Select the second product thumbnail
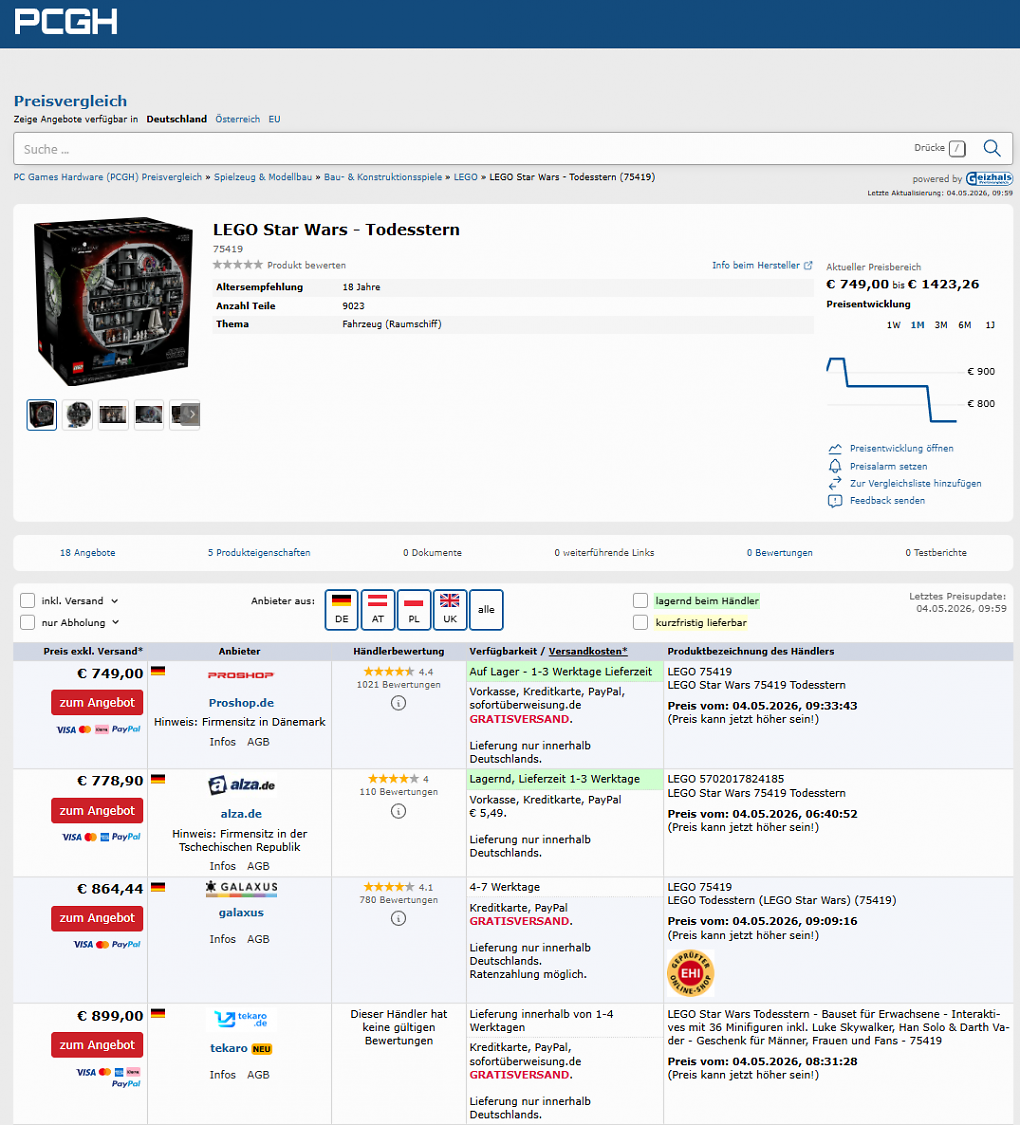This screenshot has width=1020, height=1125. click(x=77, y=414)
